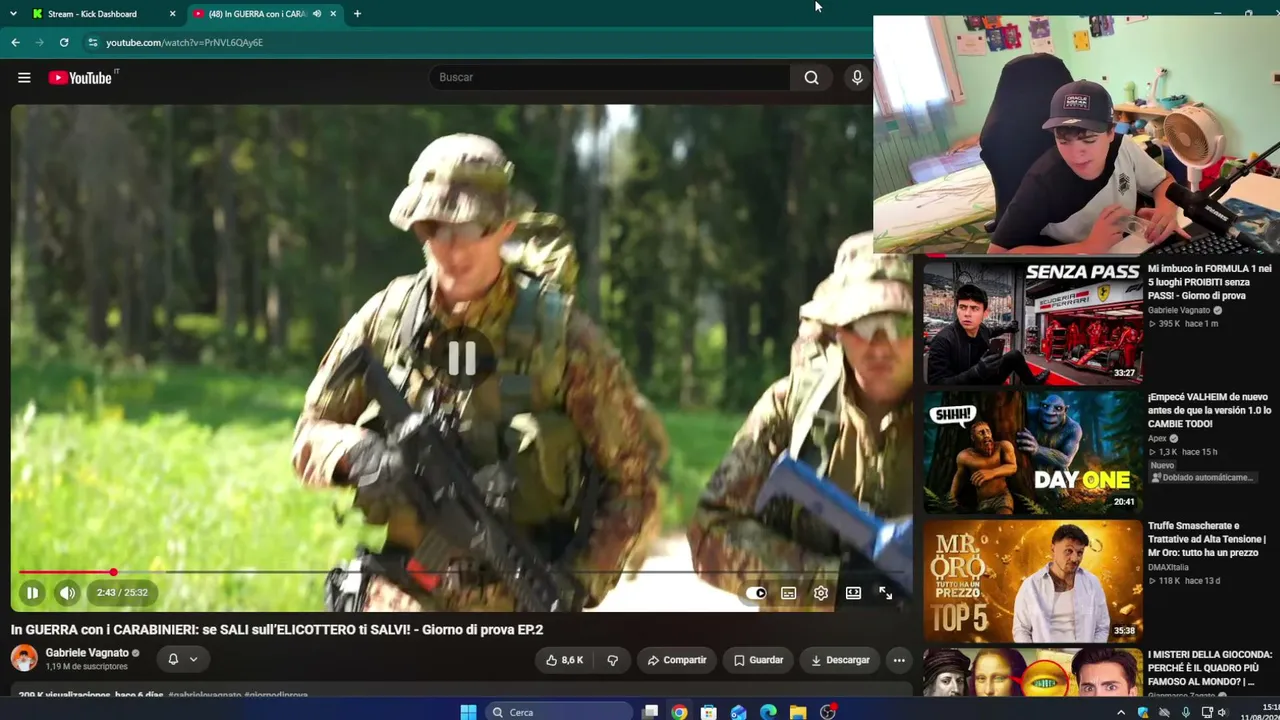Open the Gioconda mysteries video thumbnail

point(1032,673)
